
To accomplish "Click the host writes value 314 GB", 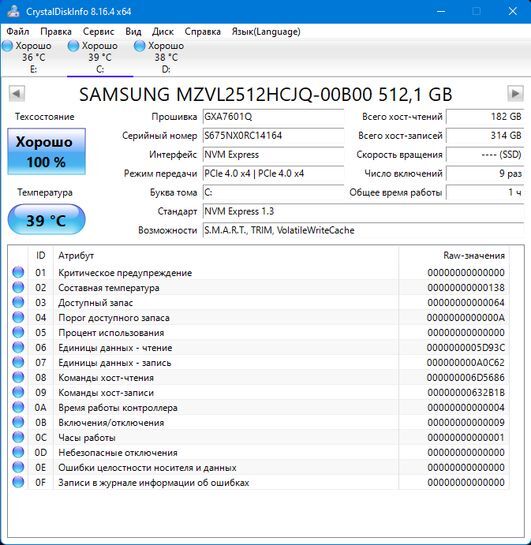I will click(x=485, y=135).
